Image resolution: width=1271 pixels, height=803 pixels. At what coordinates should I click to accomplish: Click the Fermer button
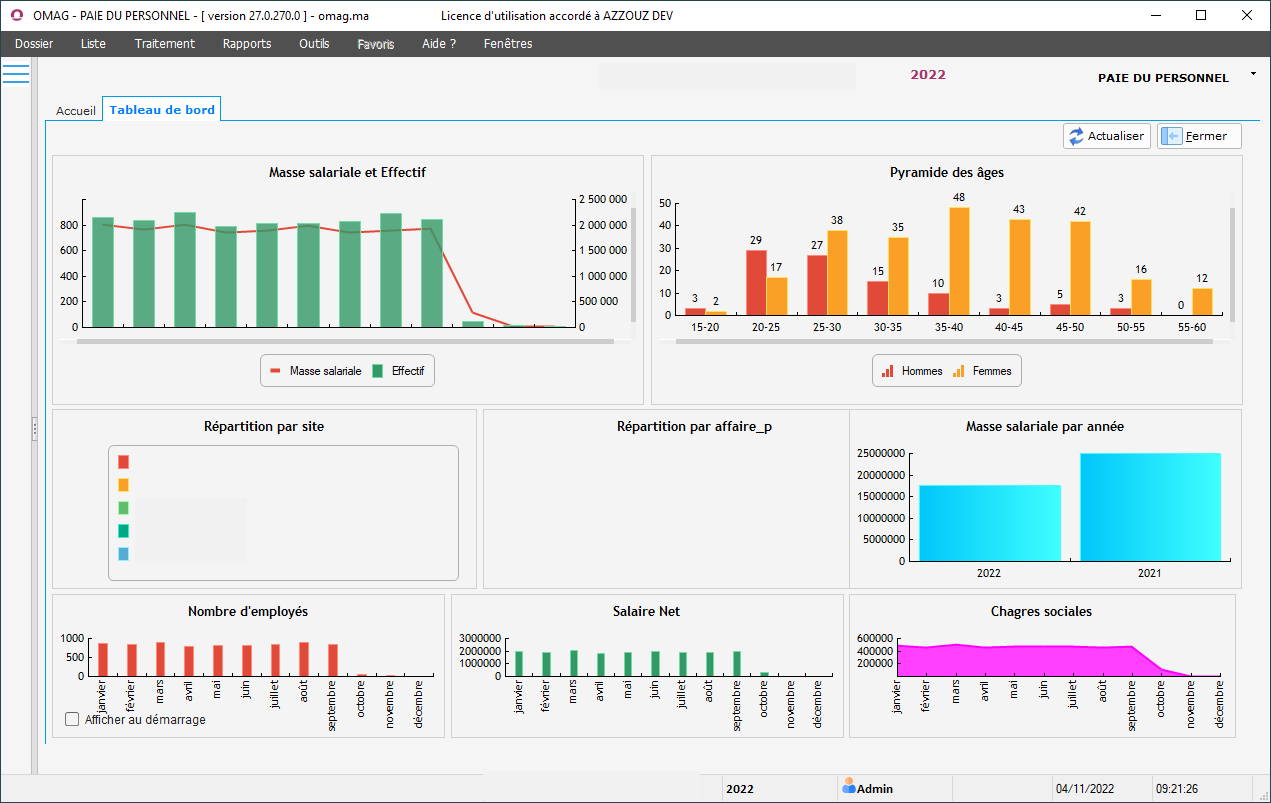pos(1198,136)
